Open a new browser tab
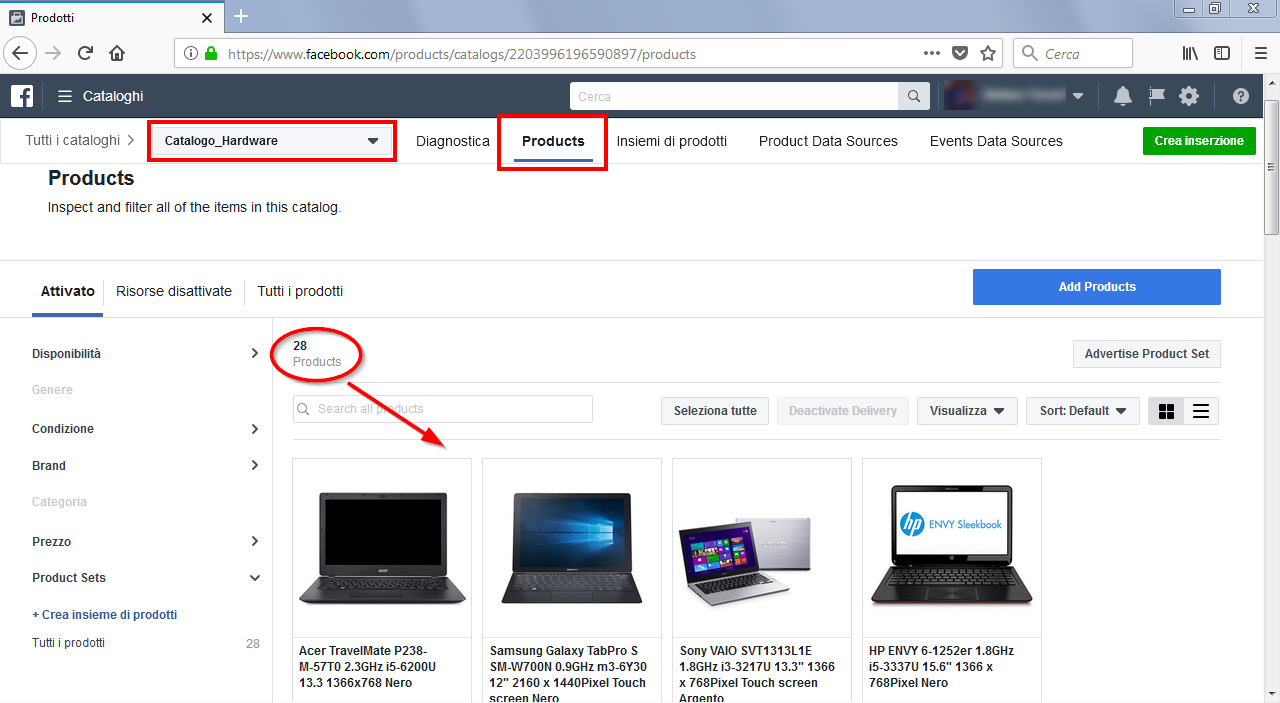 [x=240, y=16]
